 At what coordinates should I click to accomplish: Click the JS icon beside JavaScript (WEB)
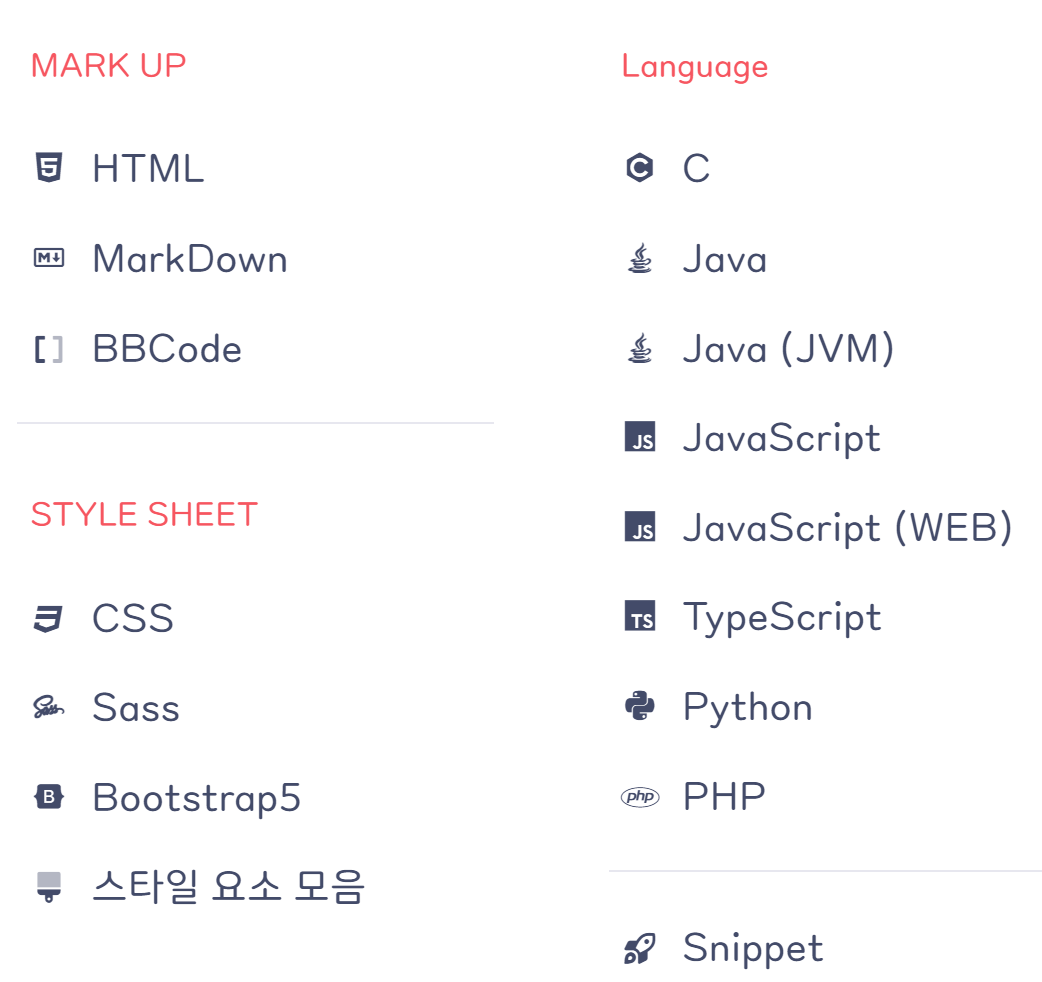639,526
